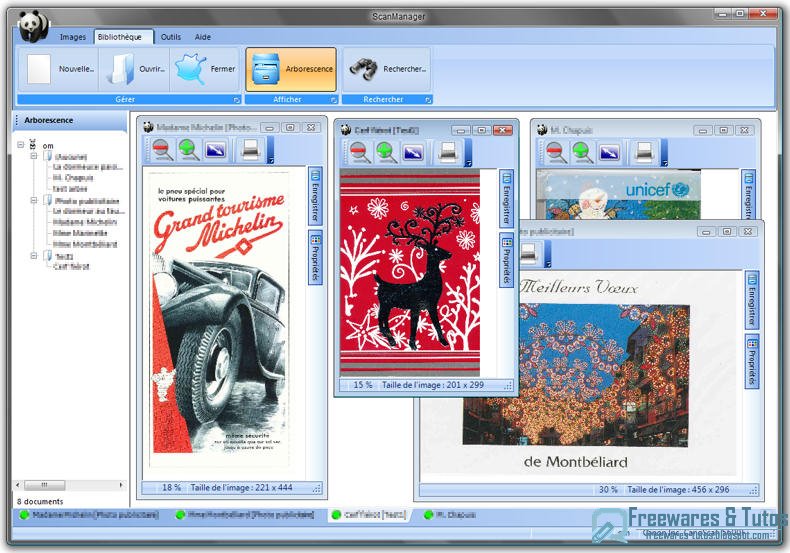Viewport: 790px width, 553px height.
Task: Click 'Taille de l'image : 201 x 299' text
Action: tap(433, 385)
